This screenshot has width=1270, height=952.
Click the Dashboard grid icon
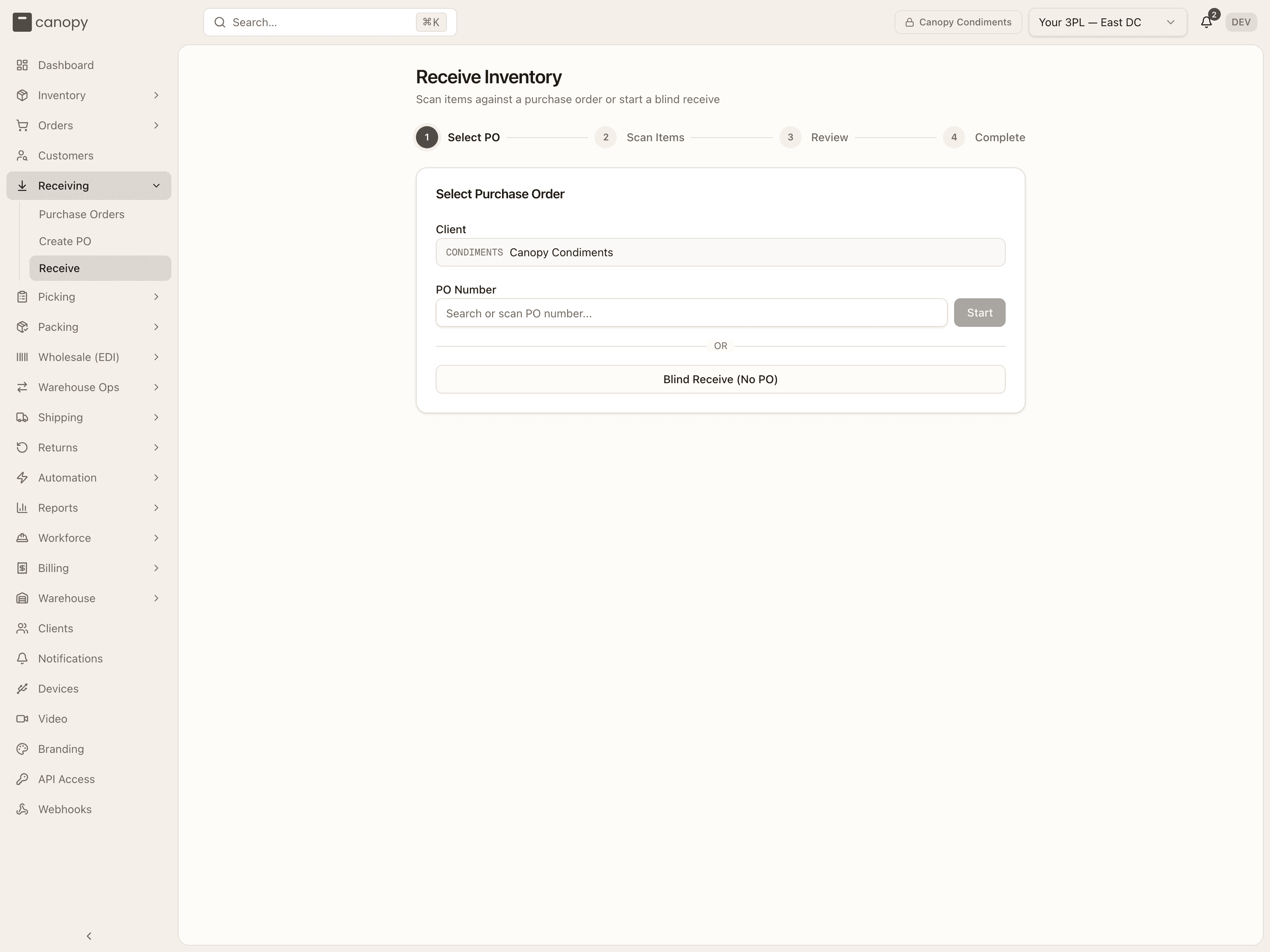click(x=22, y=65)
